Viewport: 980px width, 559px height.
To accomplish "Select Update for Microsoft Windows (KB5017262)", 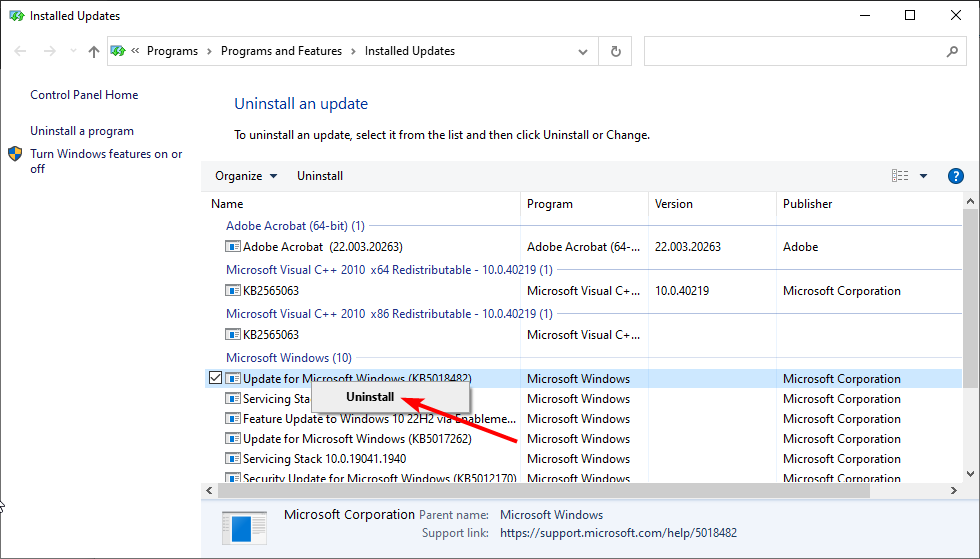I will pyautogui.click(x=584, y=438).
